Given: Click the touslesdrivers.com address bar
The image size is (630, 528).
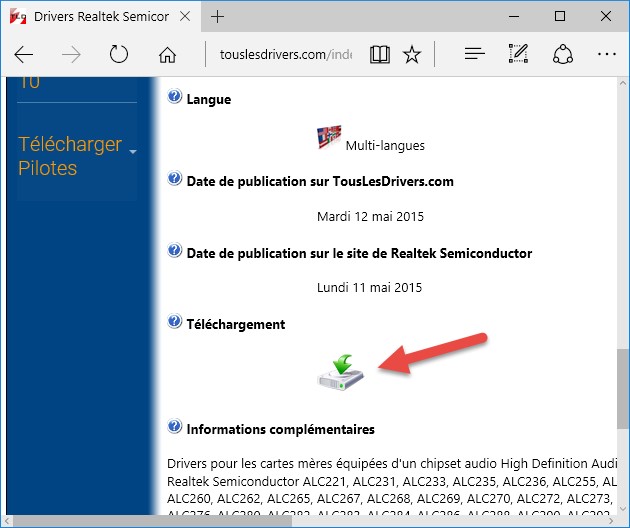Looking at the screenshot, I should tap(285, 55).
